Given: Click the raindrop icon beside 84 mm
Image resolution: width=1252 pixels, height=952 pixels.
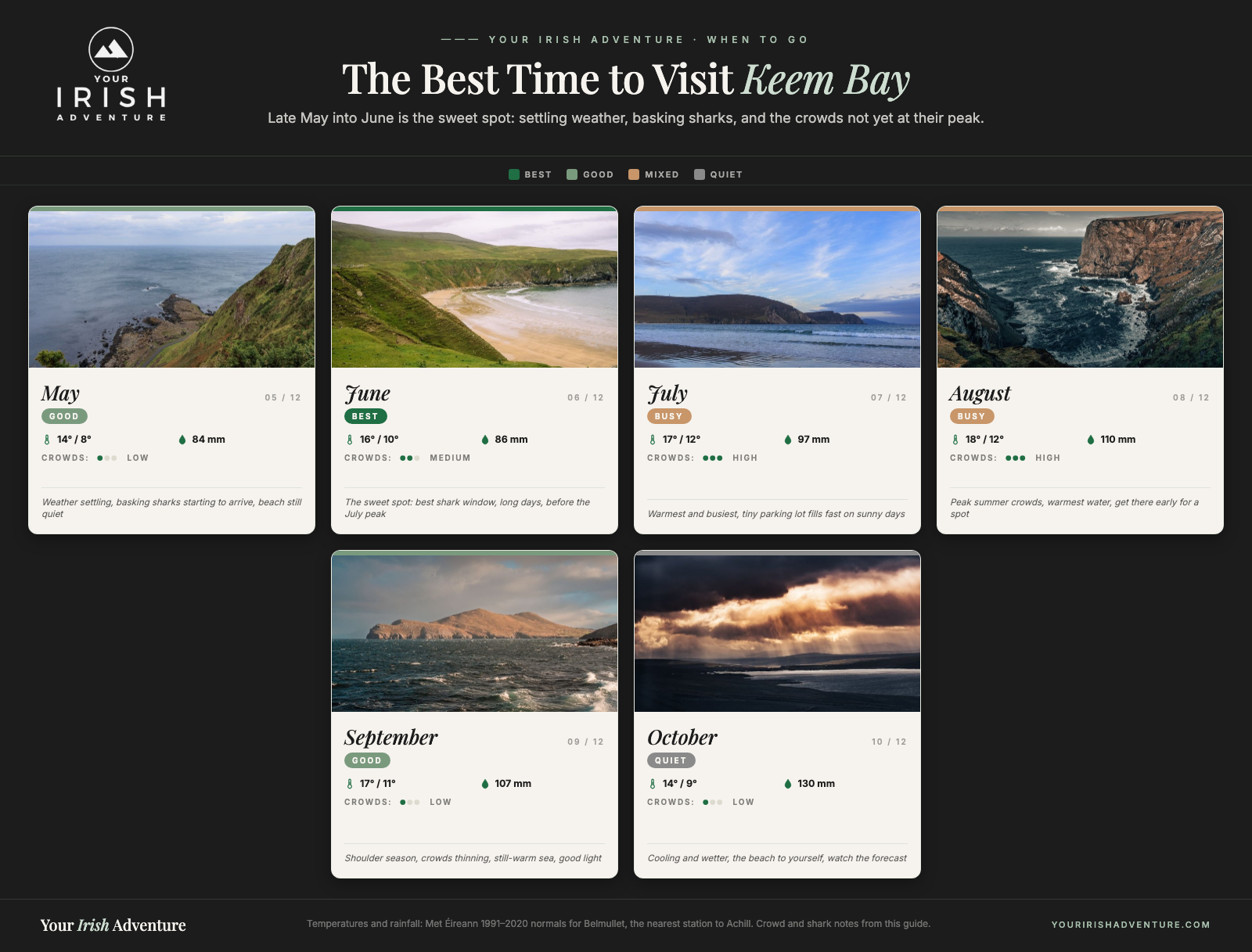Looking at the screenshot, I should [x=182, y=440].
